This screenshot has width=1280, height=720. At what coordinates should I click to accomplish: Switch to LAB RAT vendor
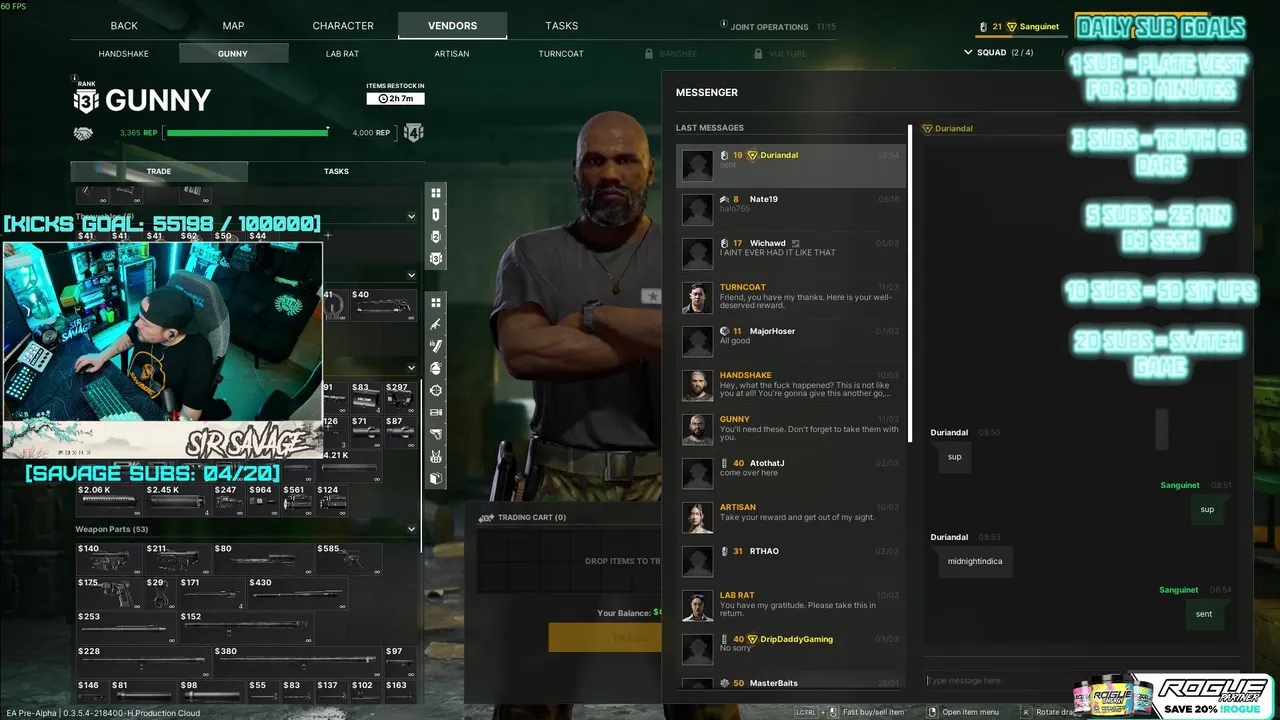(343, 53)
